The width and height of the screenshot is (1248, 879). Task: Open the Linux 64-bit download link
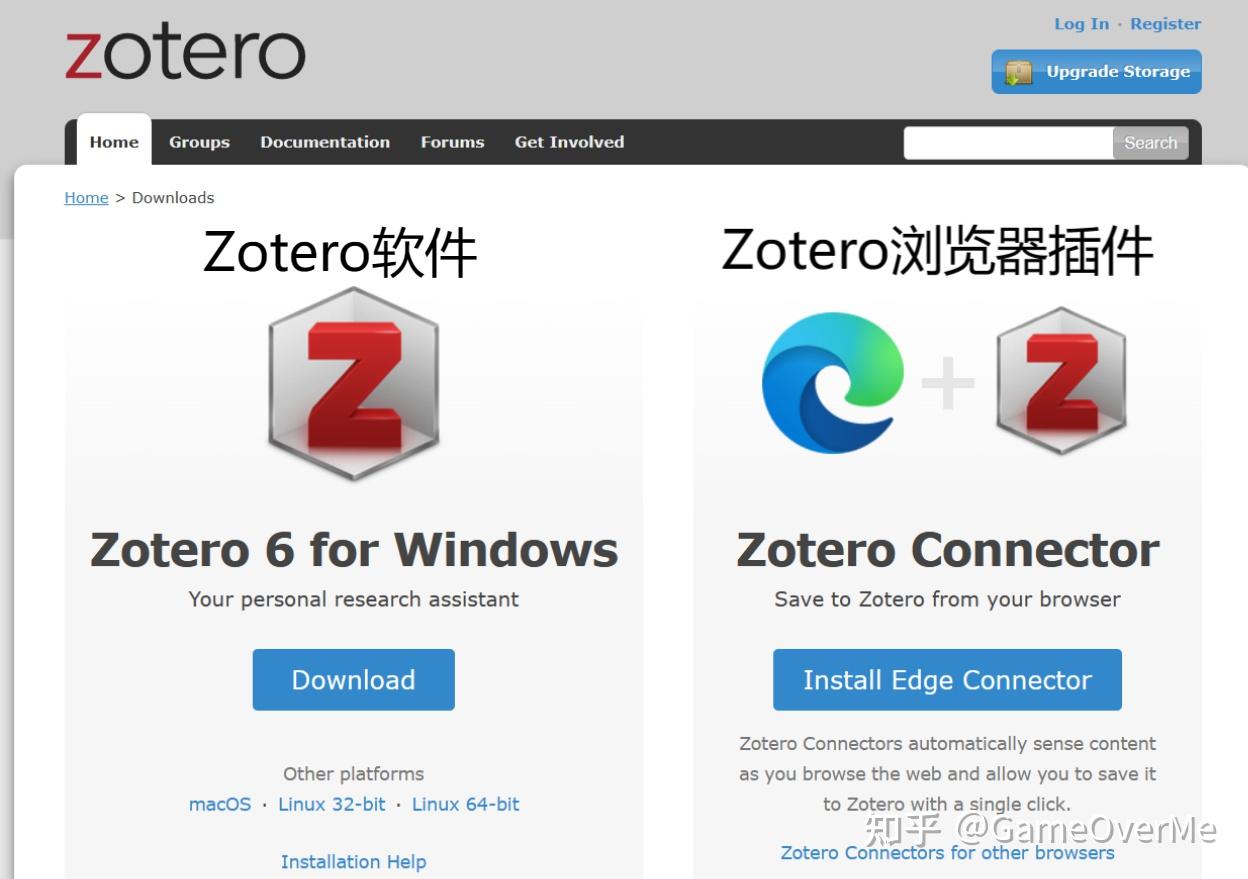click(465, 804)
